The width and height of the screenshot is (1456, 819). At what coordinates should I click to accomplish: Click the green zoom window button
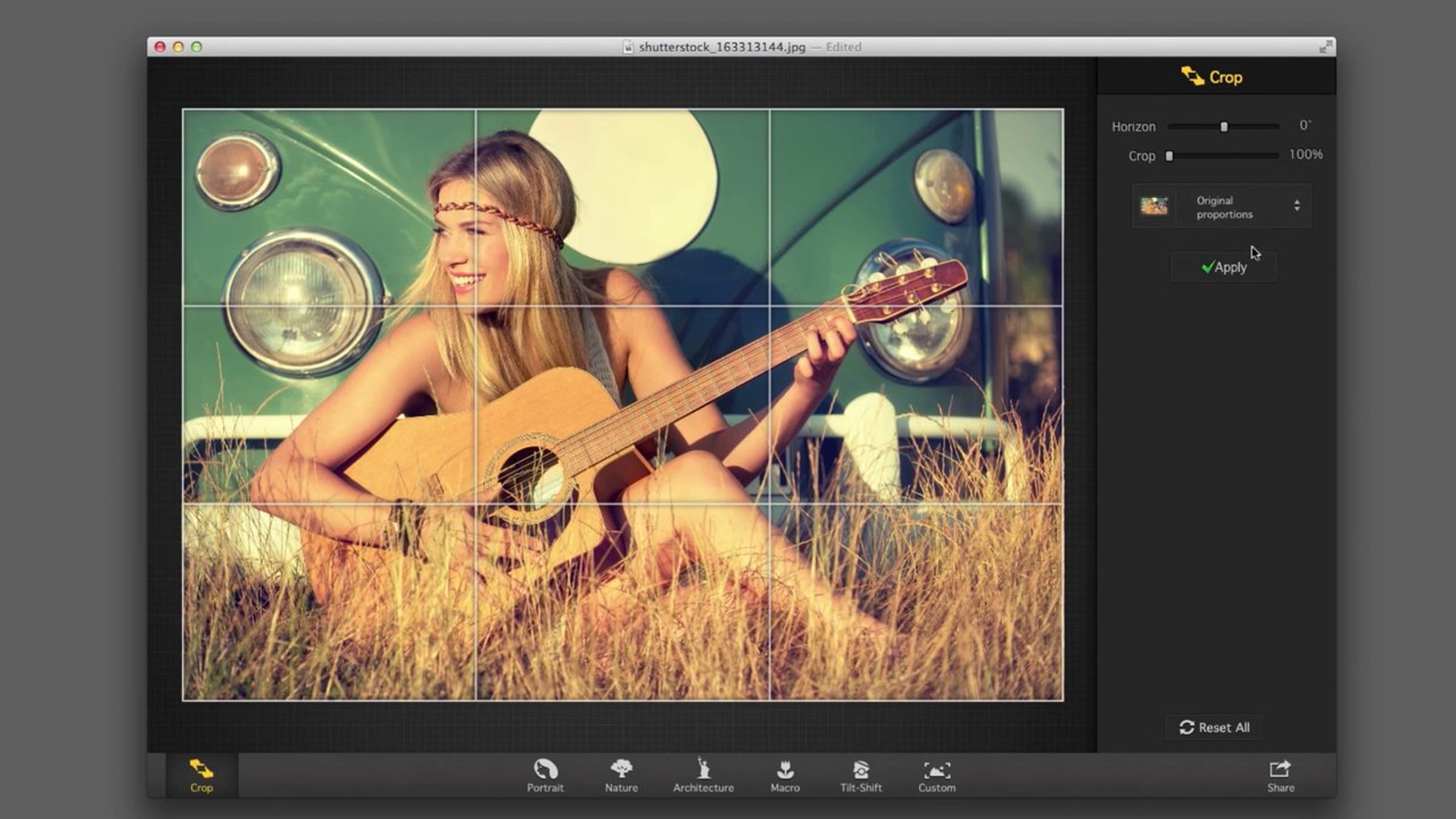197,47
